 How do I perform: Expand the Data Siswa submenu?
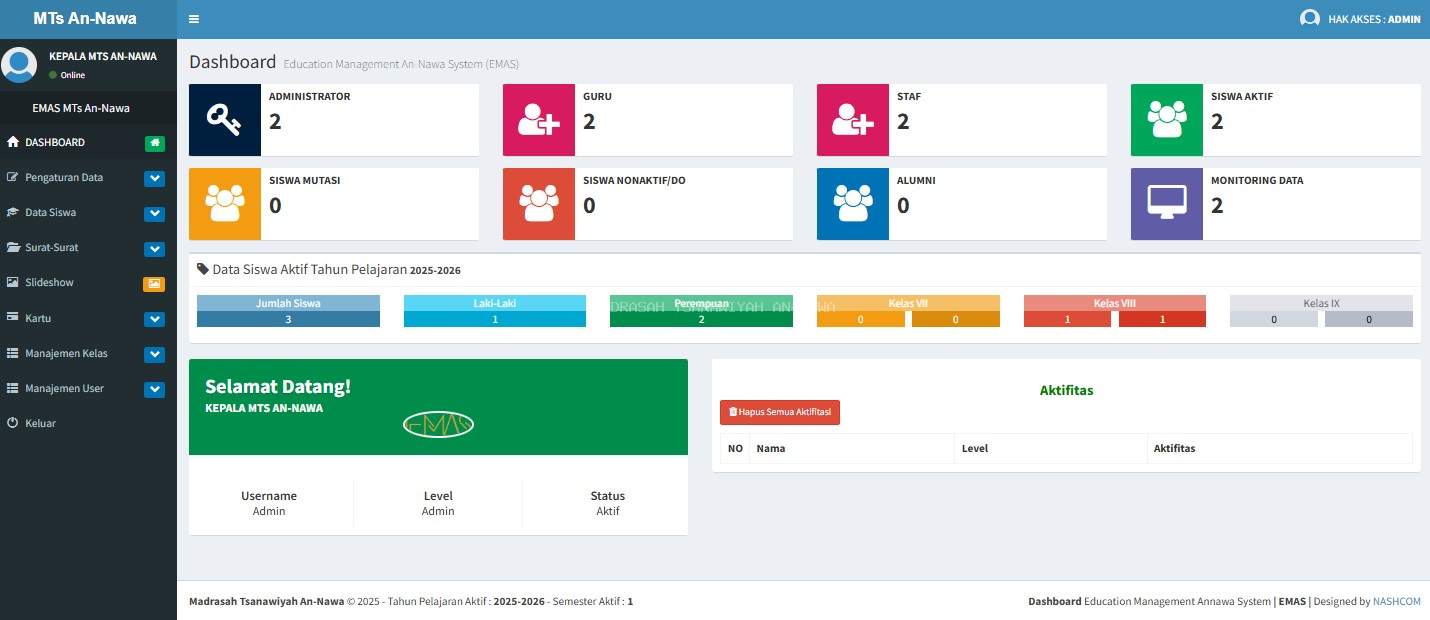154,214
